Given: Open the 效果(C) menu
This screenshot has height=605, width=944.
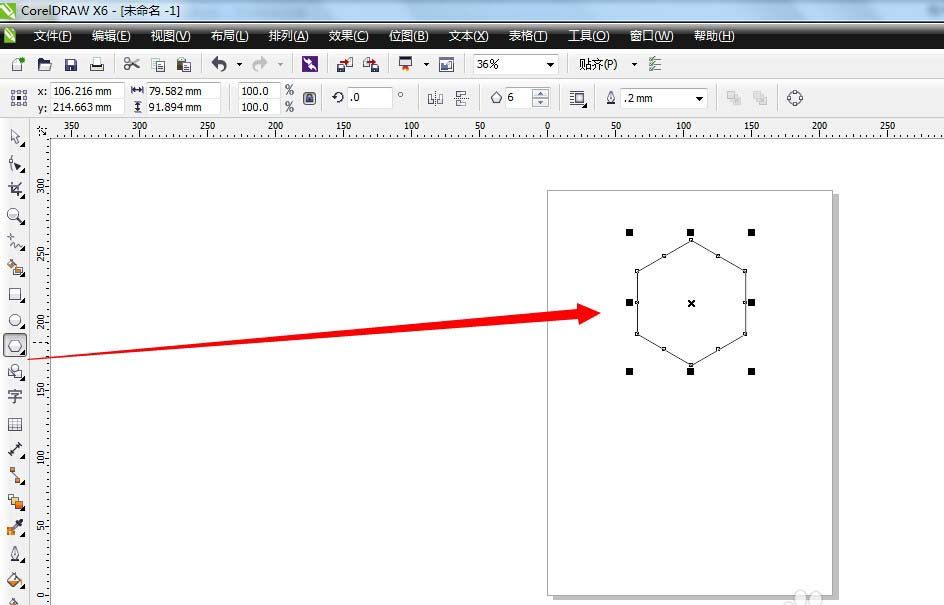Looking at the screenshot, I should coord(348,36).
